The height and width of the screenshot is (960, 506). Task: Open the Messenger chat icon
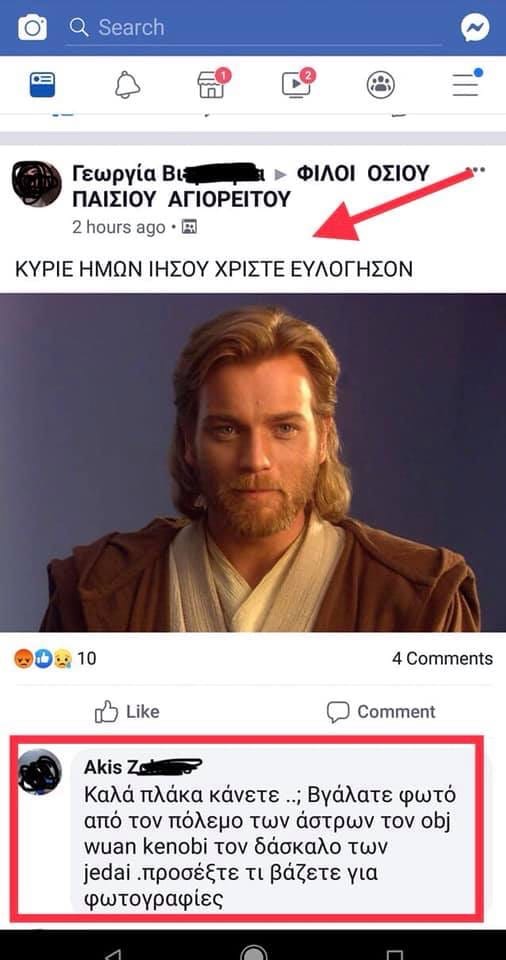pyautogui.click(x=475, y=28)
